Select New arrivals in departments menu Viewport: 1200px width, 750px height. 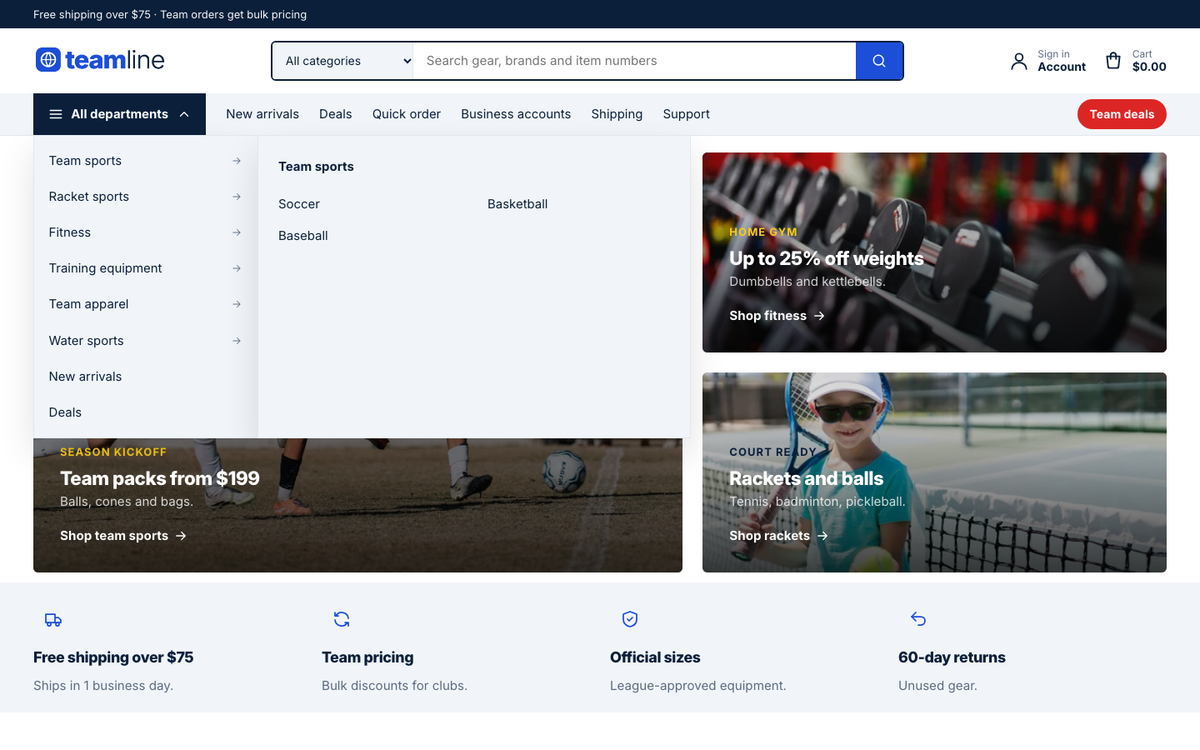pyautogui.click(x=145, y=377)
